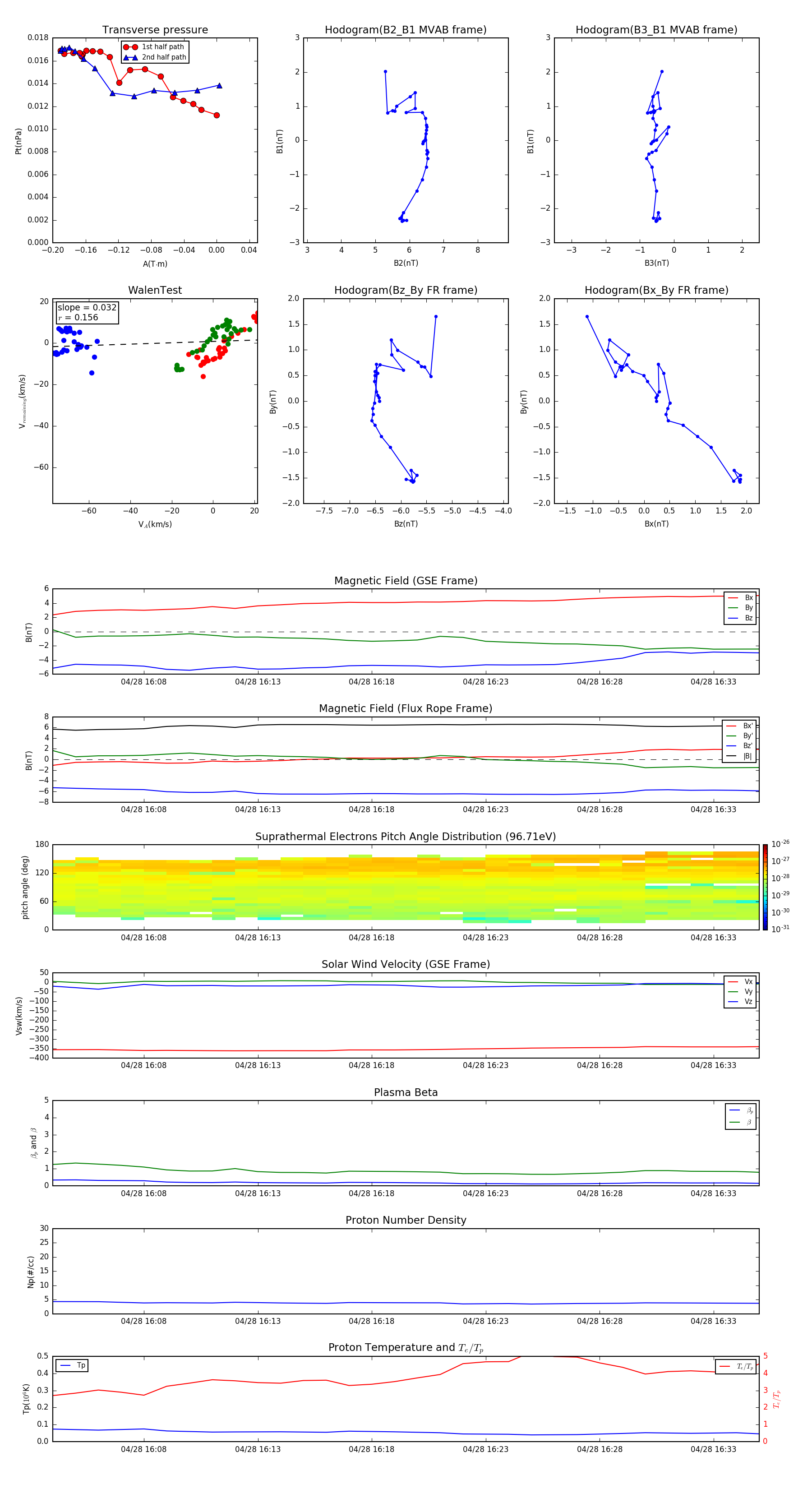Image resolution: width=812 pixels, height=1489 pixels.
Task: Select the "slope = 0.032" annotation
Action: 87,308
